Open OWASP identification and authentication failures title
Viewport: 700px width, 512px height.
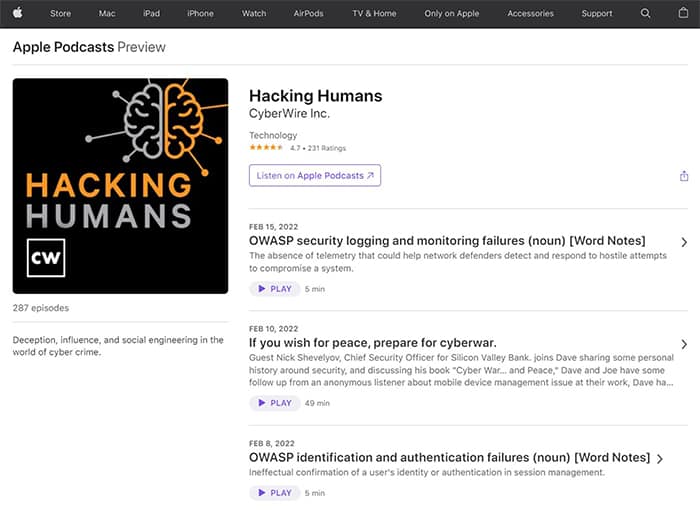point(449,458)
